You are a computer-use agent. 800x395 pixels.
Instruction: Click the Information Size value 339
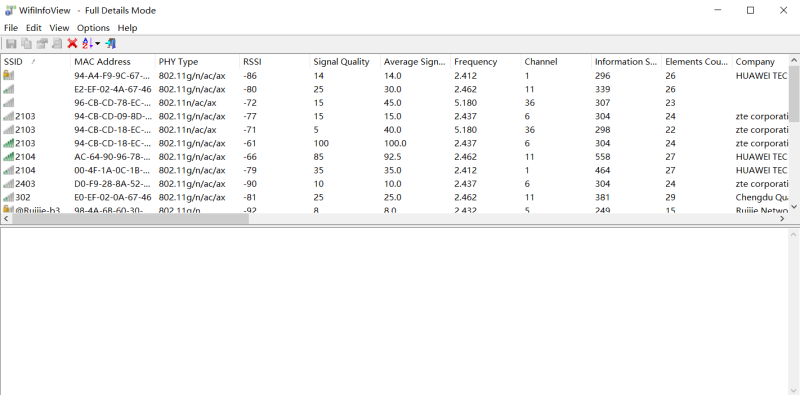pos(603,89)
